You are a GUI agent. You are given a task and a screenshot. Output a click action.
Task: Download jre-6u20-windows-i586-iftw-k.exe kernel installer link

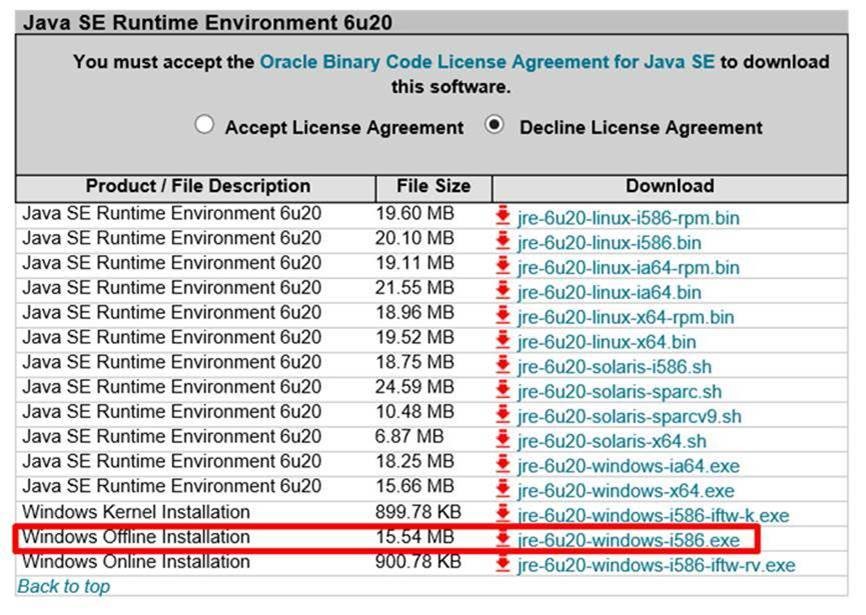653,516
